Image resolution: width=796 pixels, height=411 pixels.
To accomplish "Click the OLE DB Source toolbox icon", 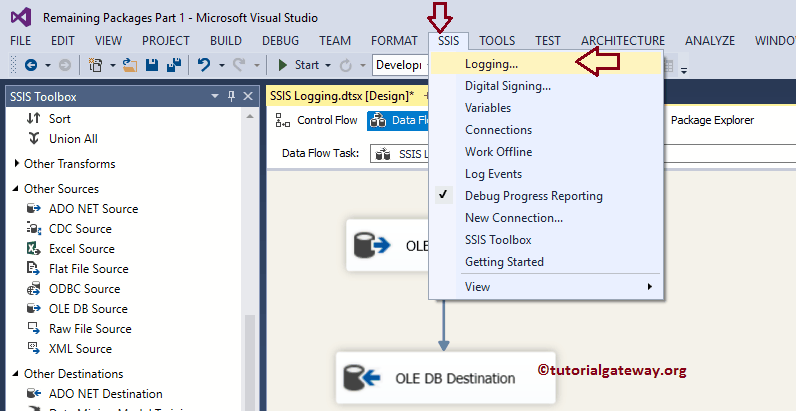I will [x=34, y=309].
